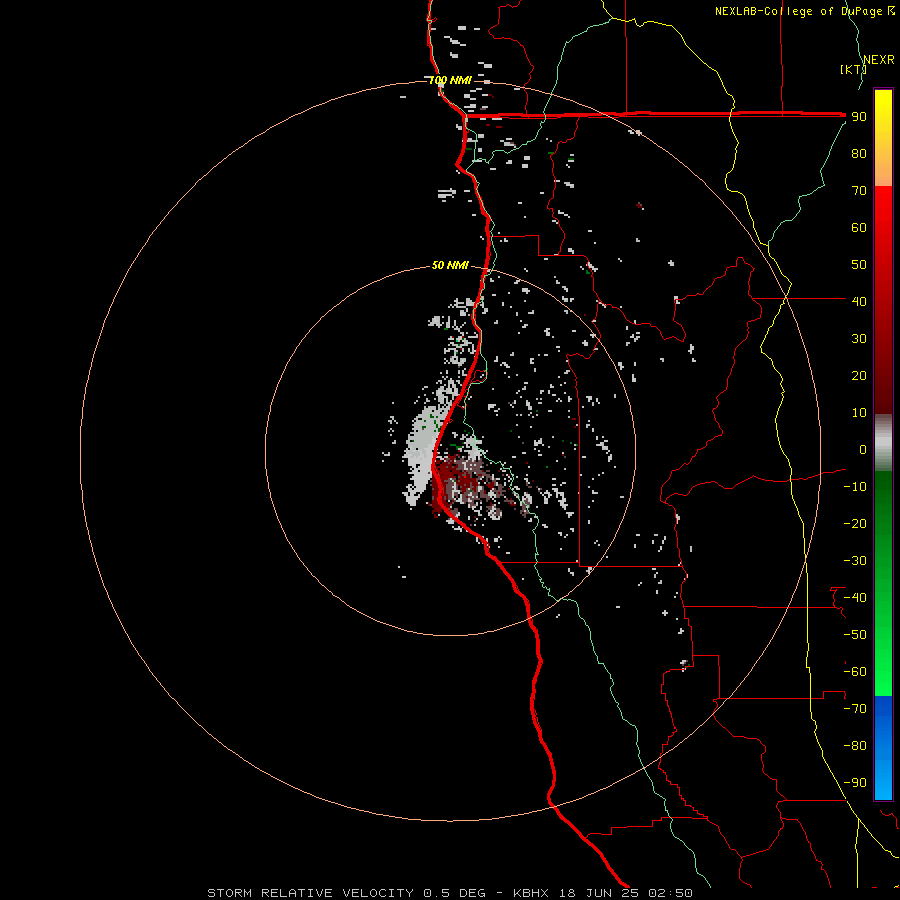Image resolution: width=900 pixels, height=900 pixels.
Task: Click the 80 value on the velocity scale
Action: pyautogui.click(x=859, y=153)
